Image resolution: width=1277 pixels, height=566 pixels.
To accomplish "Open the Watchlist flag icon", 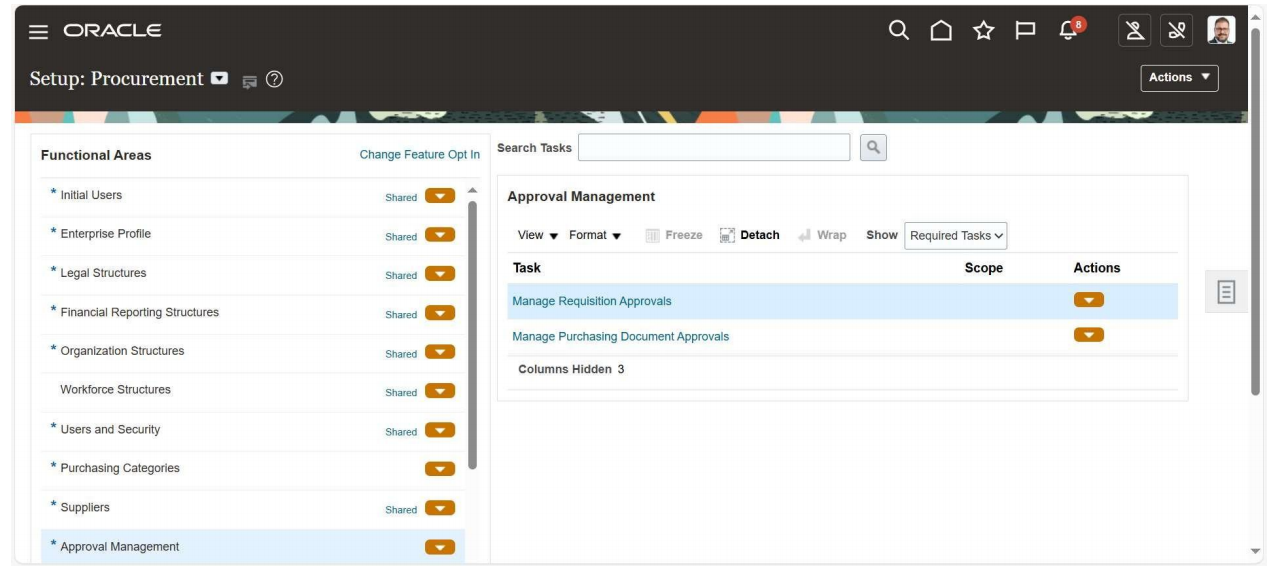I will (x=1024, y=31).
